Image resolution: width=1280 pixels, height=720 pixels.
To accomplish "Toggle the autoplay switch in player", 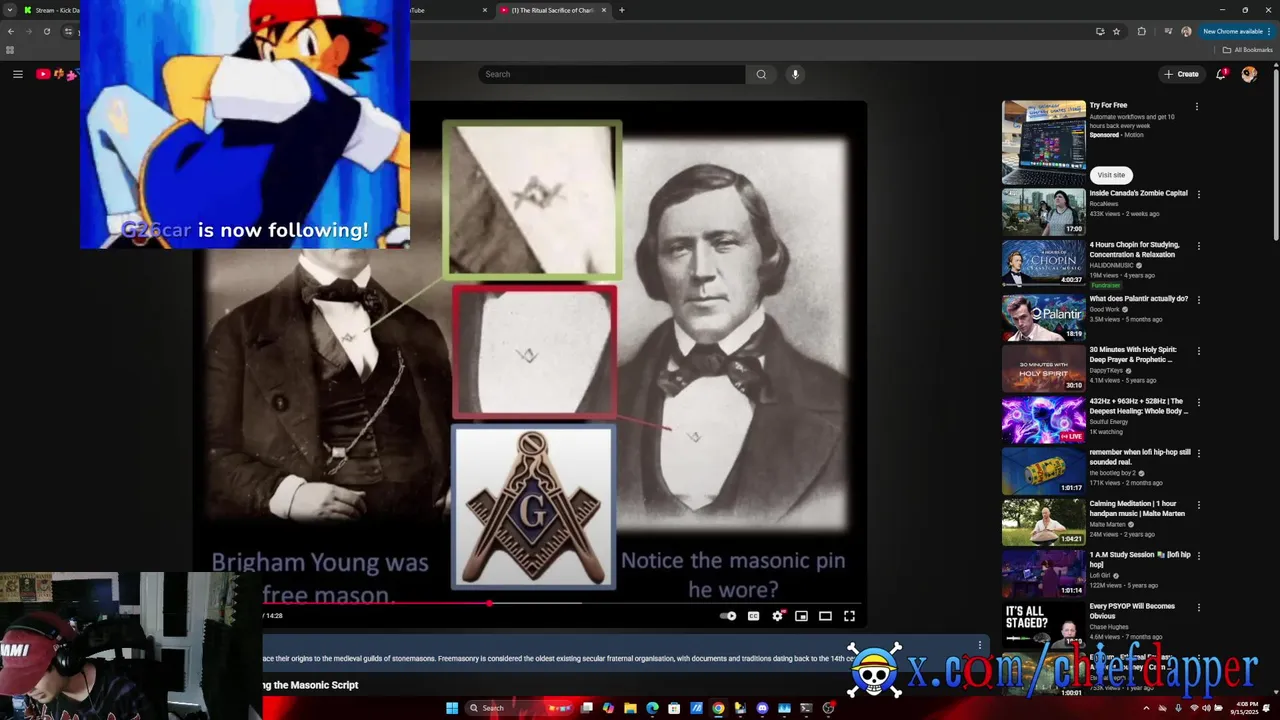I will [729, 616].
